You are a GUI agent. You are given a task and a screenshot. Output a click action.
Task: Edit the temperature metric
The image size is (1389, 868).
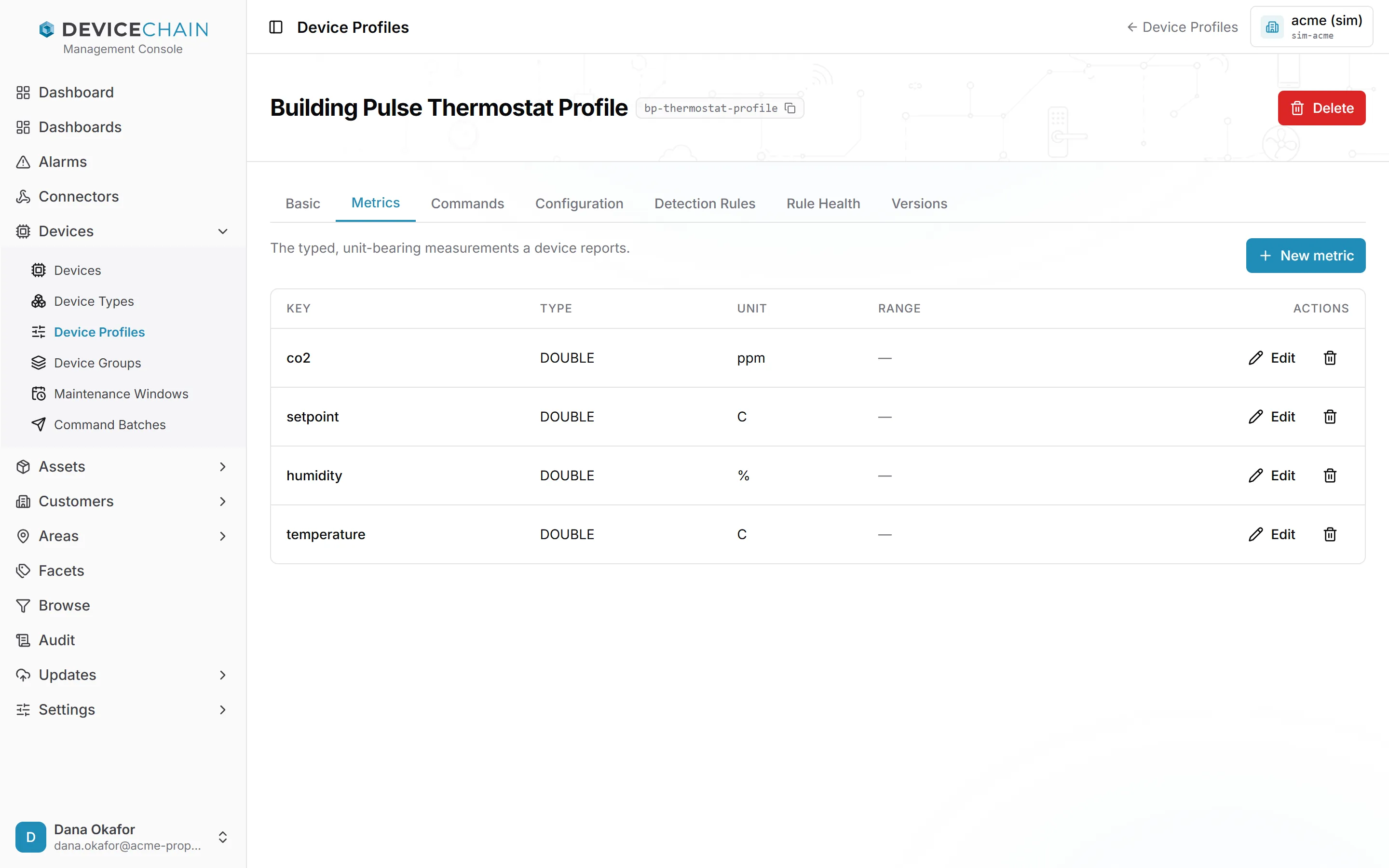pos(1271,534)
